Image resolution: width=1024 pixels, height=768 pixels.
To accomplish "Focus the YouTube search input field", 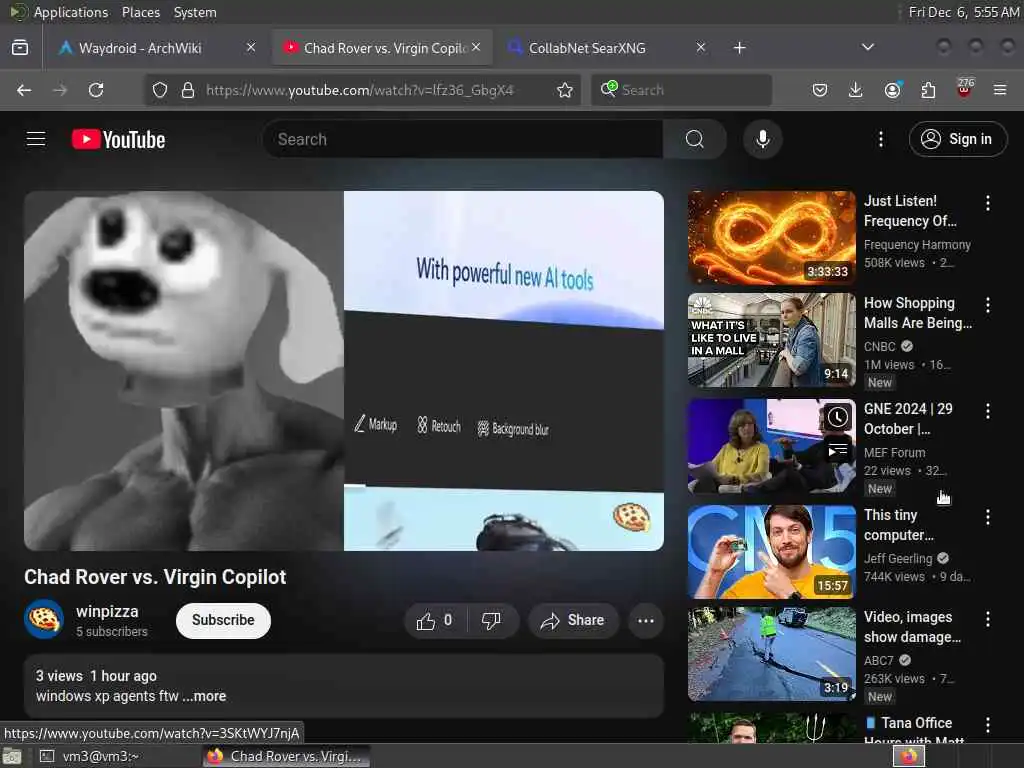I will (x=463, y=139).
